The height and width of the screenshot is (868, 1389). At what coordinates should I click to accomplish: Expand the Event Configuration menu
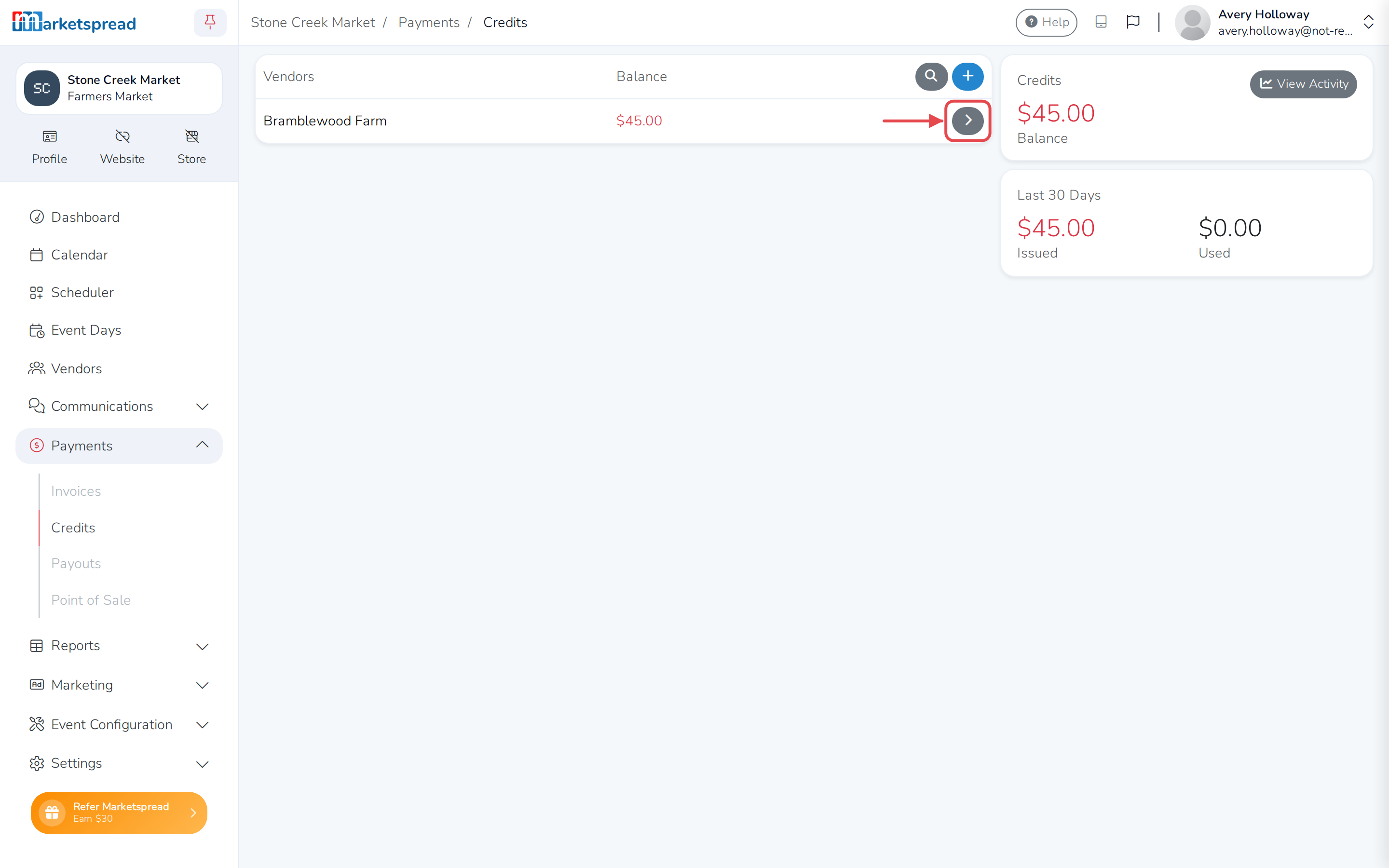119,724
